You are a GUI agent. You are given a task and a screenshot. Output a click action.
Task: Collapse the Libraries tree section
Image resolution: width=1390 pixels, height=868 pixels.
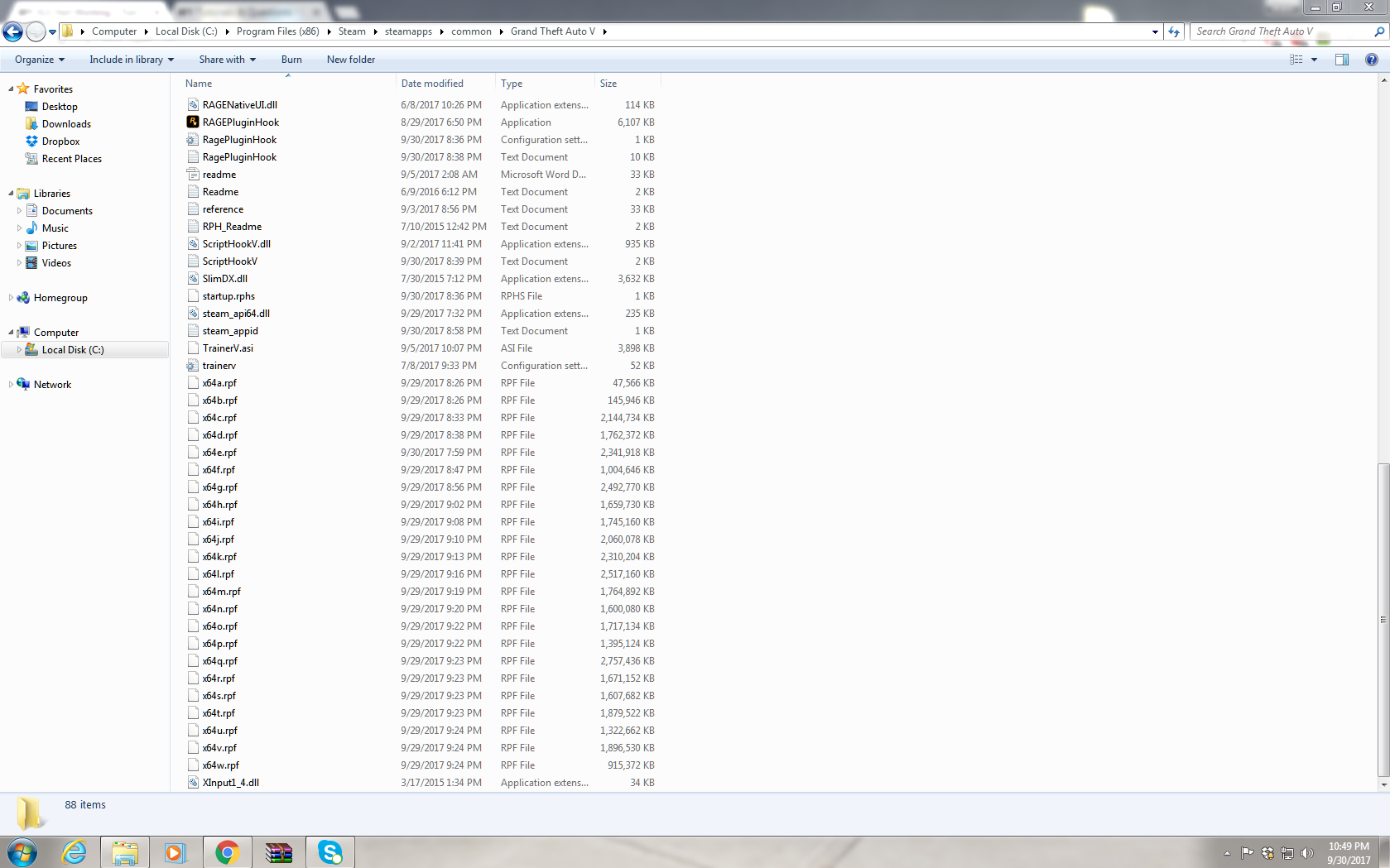click(x=11, y=194)
